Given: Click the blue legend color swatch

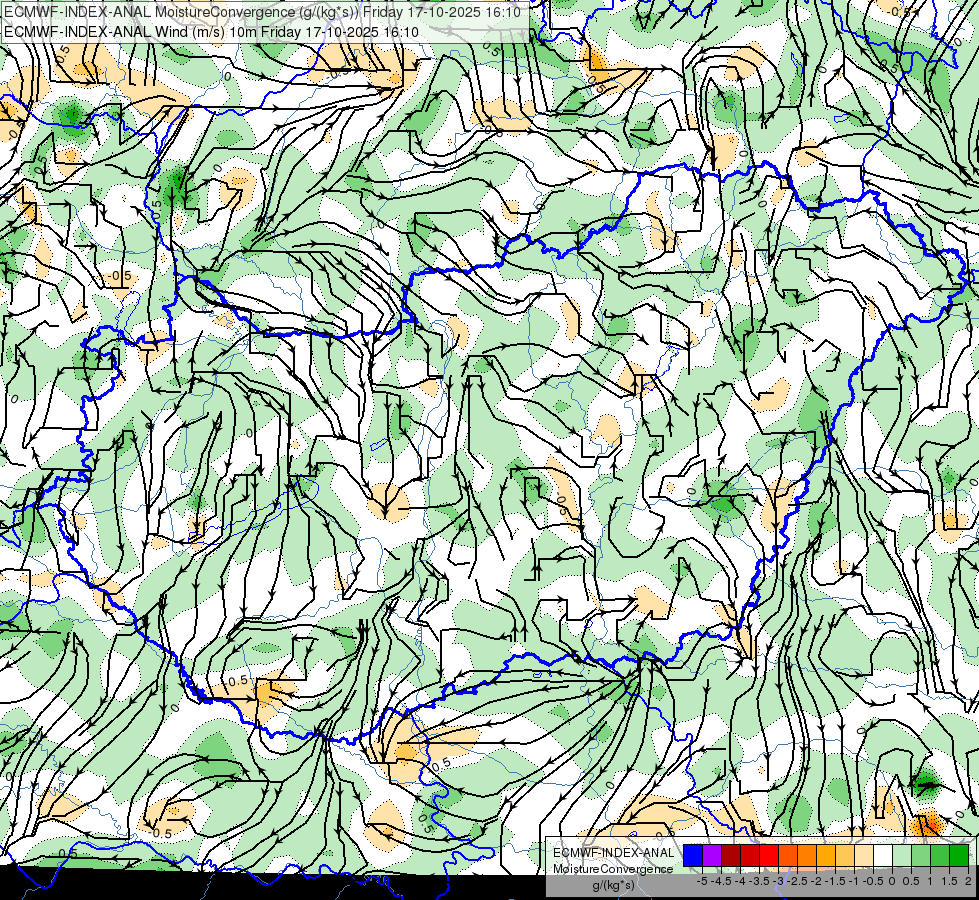Looking at the screenshot, I should click(x=693, y=855).
